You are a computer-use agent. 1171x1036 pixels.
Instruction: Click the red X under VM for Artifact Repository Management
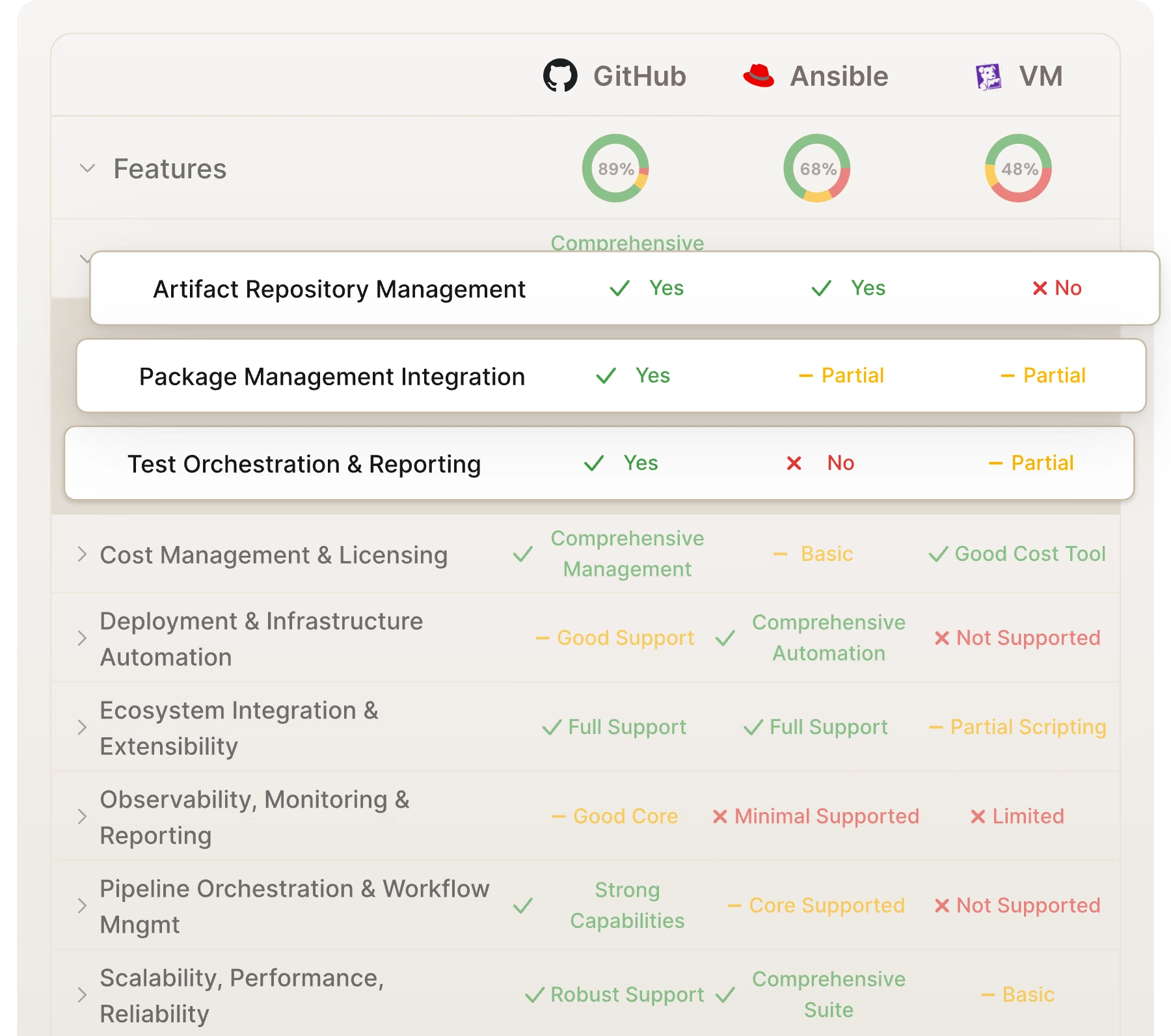pos(1039,288)
